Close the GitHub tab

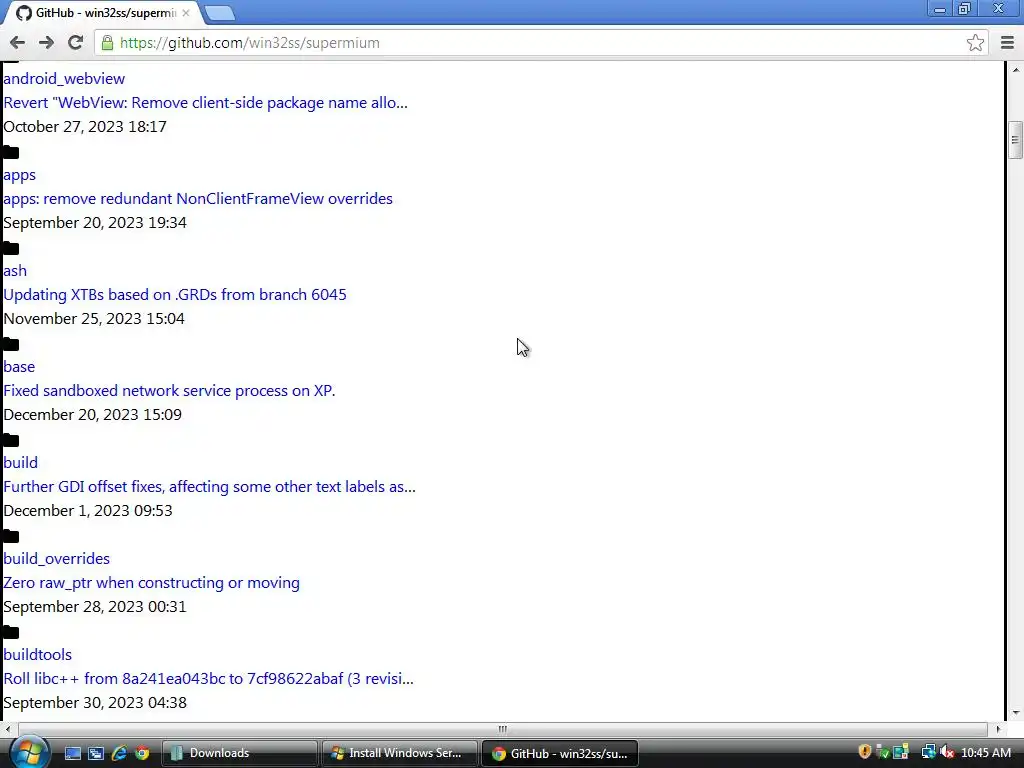[x=186, y=13]
